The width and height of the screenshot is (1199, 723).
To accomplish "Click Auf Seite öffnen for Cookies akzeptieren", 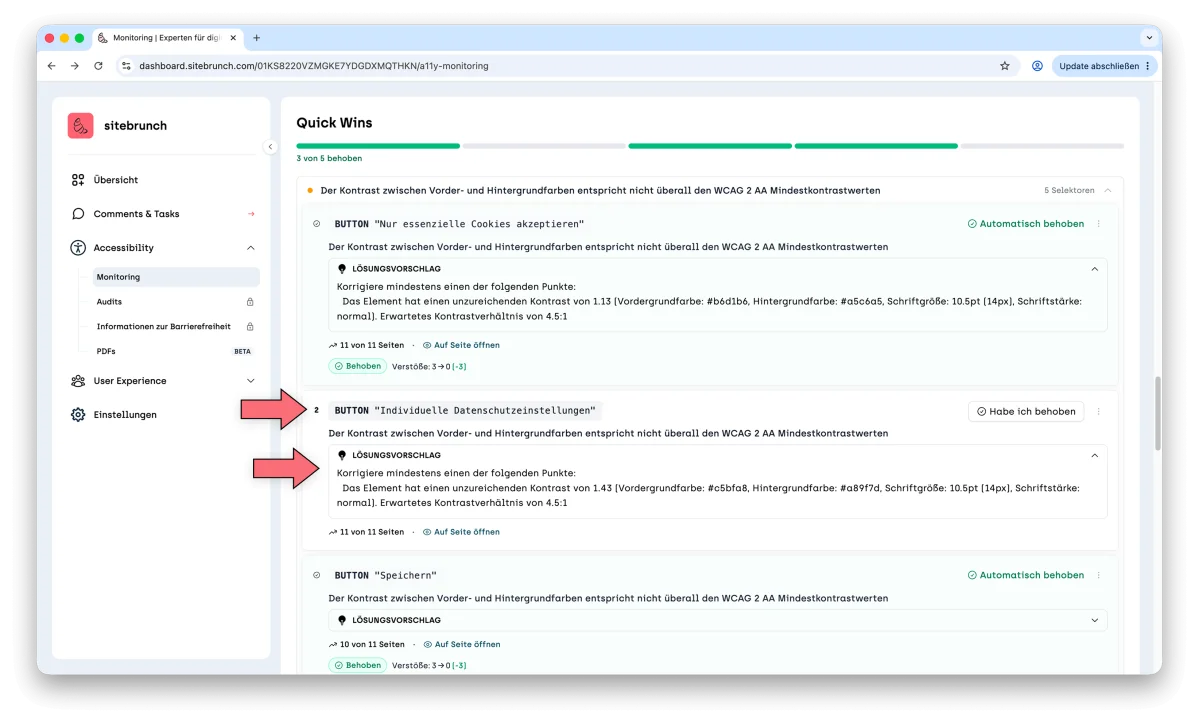I will coord(461,345).
